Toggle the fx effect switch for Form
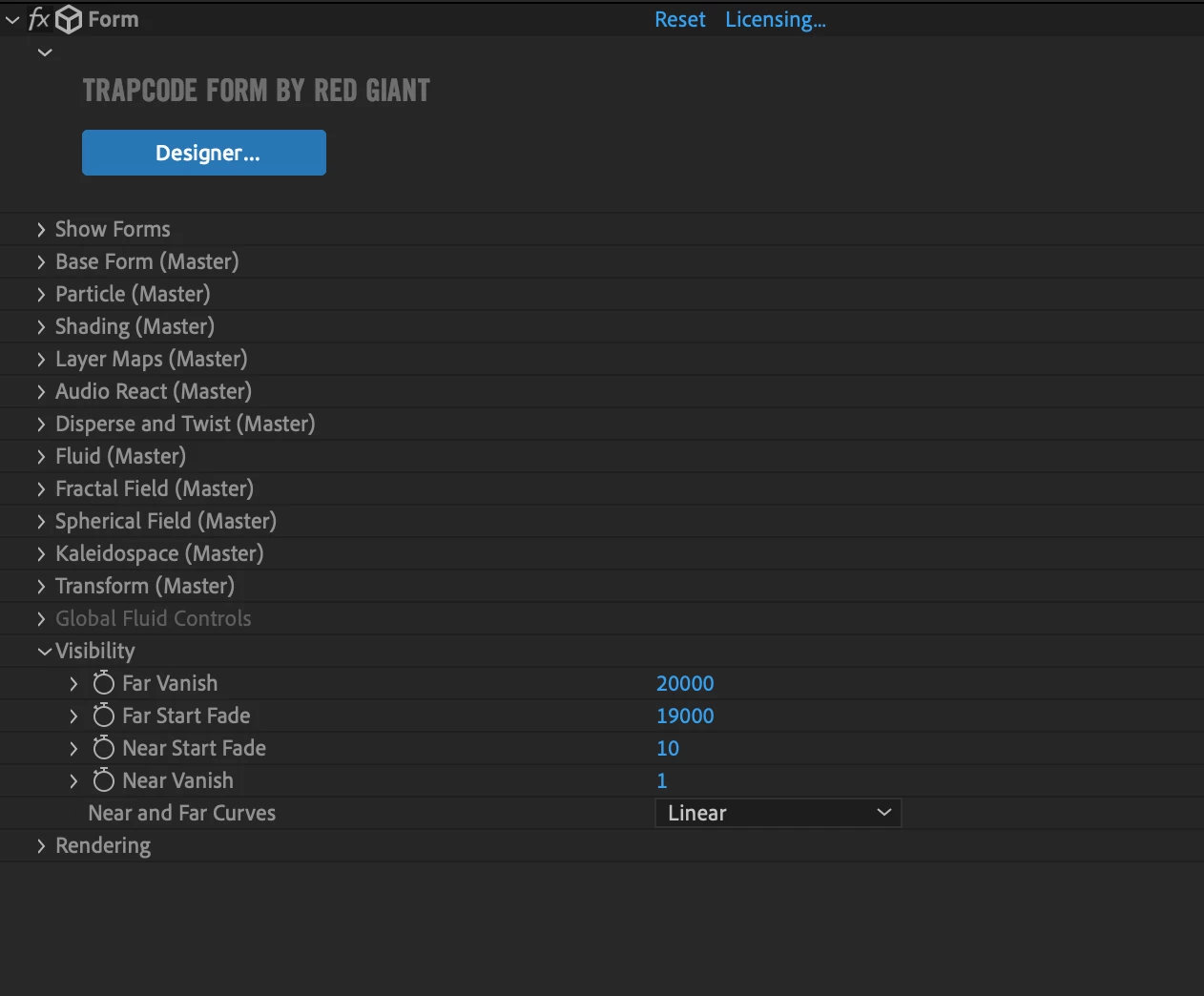Screen dimensions: 1204x996 [x=38, y=19]
